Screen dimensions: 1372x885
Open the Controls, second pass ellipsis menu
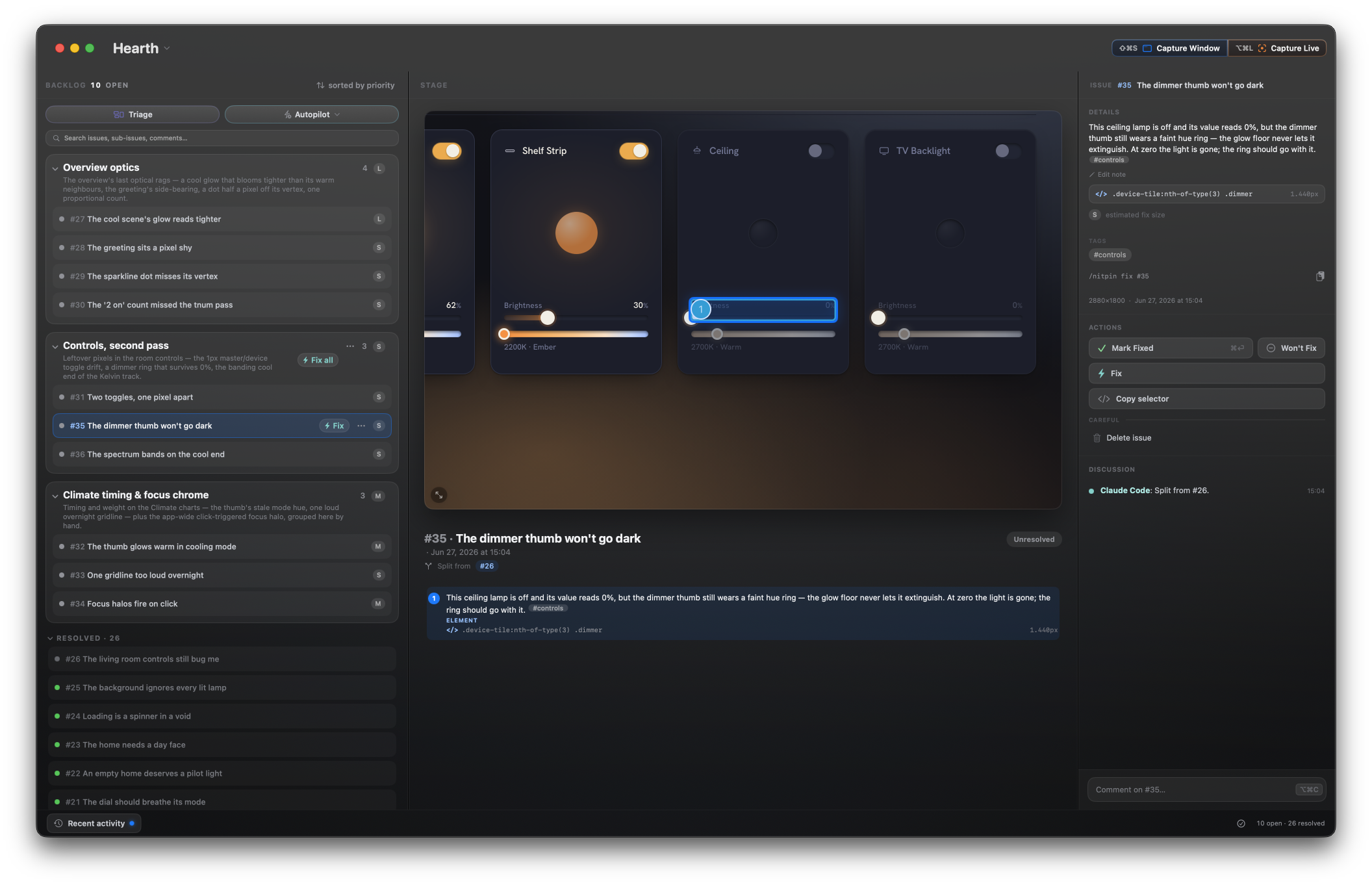pos(350,346)
